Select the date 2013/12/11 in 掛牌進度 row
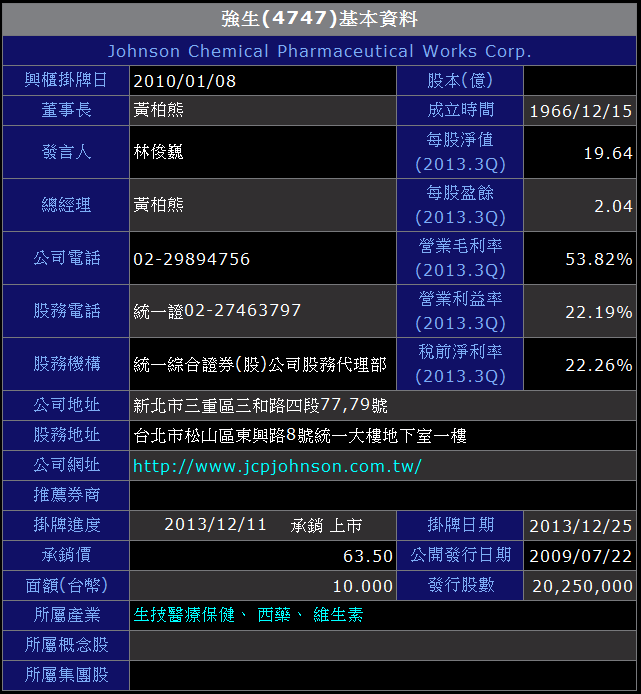641x694 pixels. 216,524
